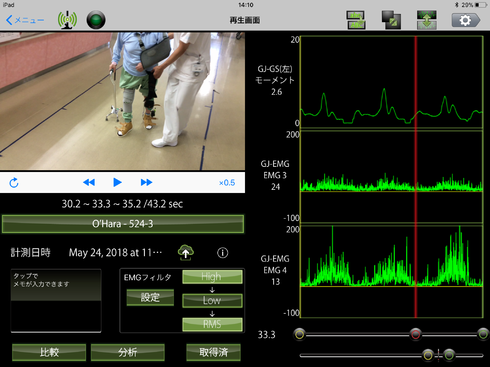The width and height of the screenshot is (490, 367).
Task: Tap the 再生画面 screen title
Action: click(245, 20)
